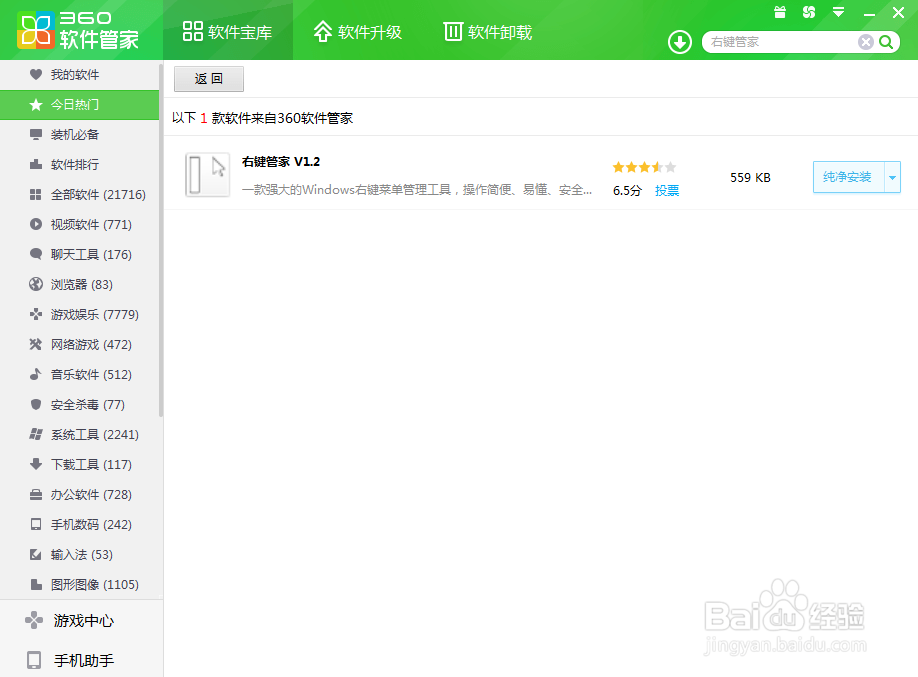Click the 返回 back button
The height and width of the screenshot is (677, 918).
(208, 78)
